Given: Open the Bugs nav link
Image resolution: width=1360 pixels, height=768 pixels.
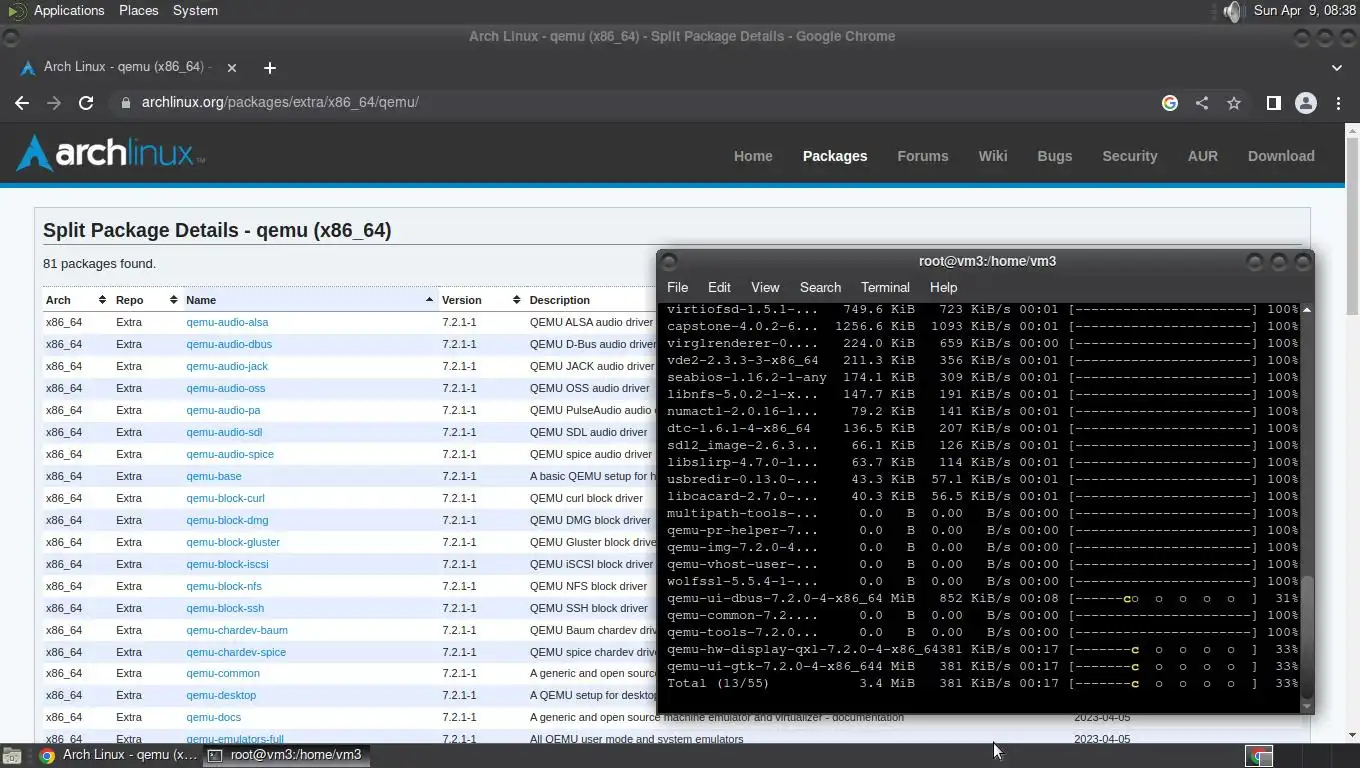Looking at the screenshot, I should [x=1054, y=156].
